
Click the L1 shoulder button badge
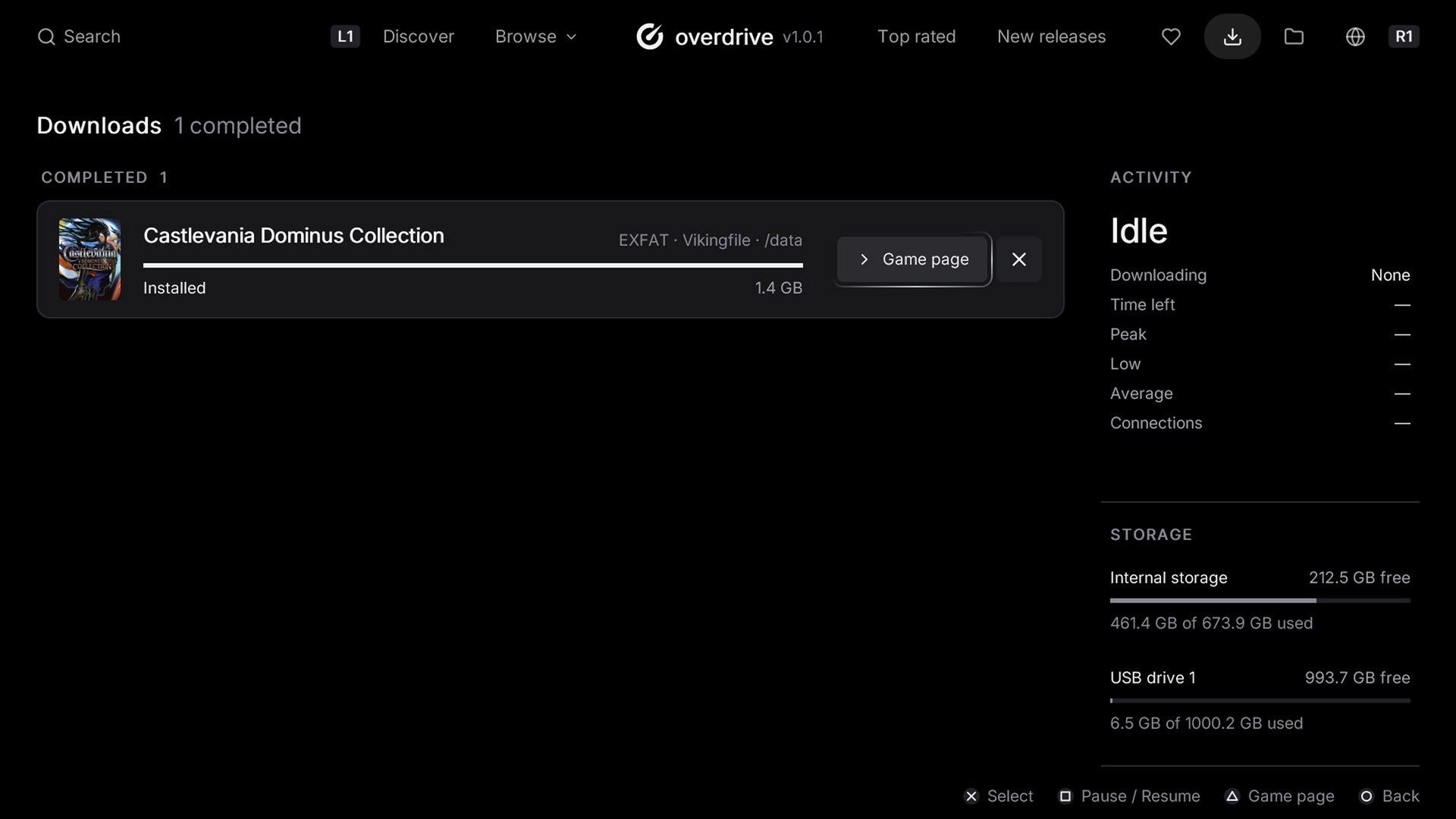point(345,36)
